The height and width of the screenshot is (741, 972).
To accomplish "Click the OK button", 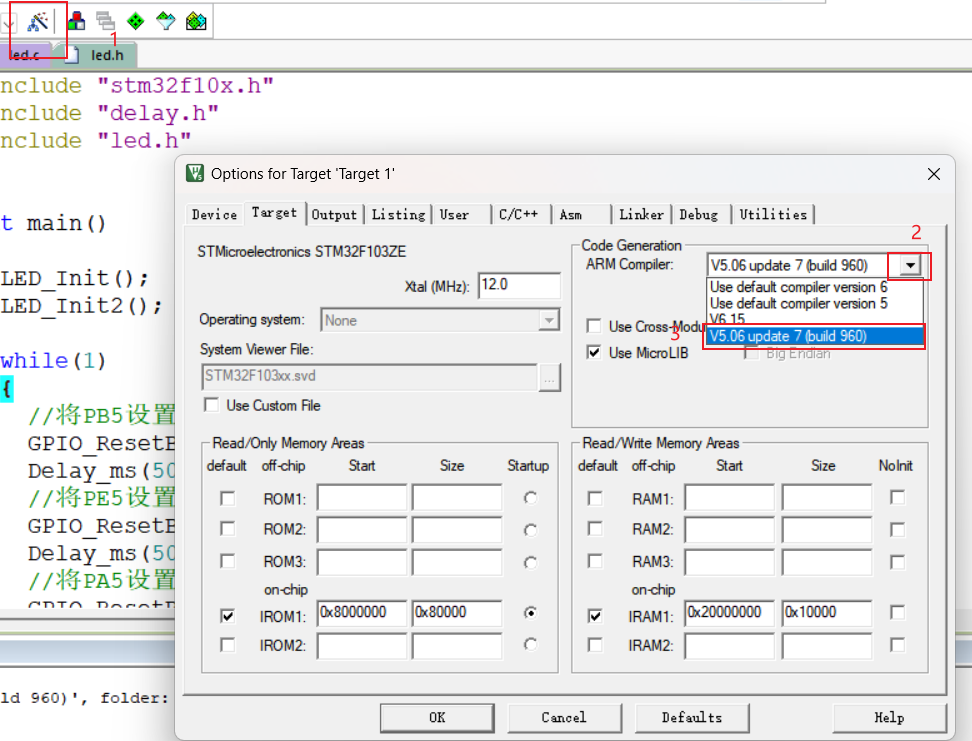I will 437,717.
